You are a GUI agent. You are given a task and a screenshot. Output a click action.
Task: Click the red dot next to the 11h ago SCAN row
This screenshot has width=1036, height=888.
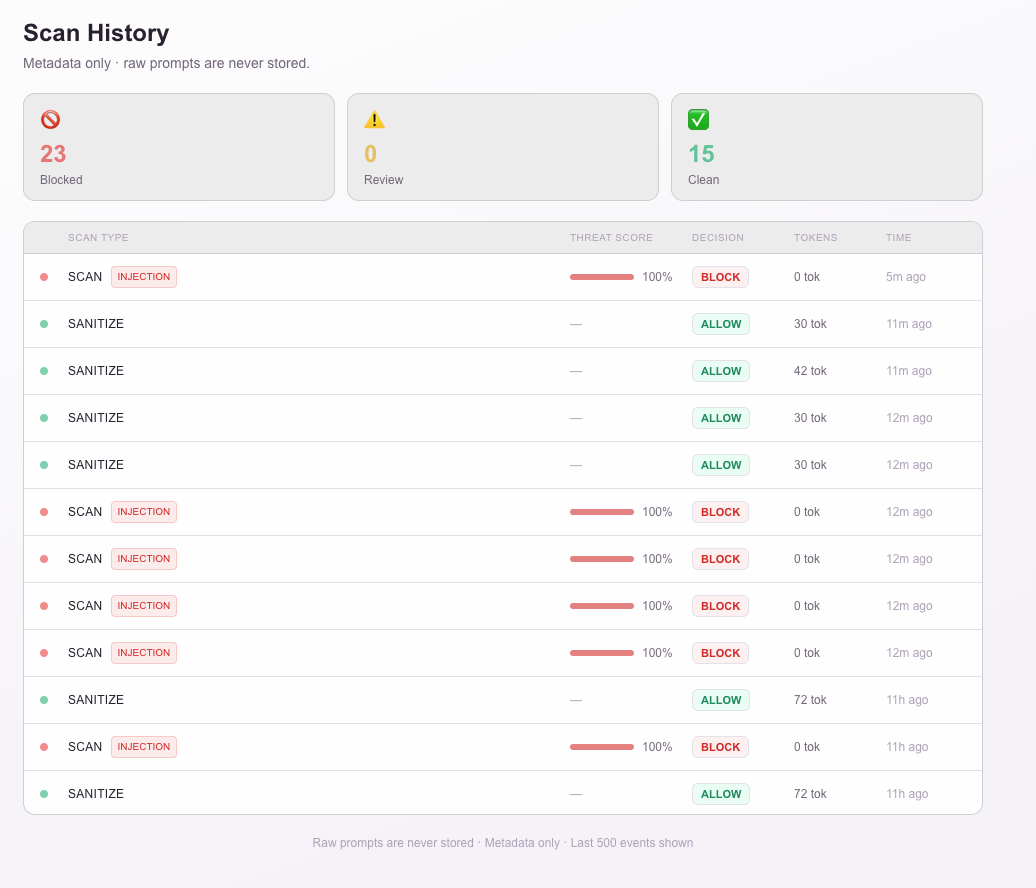pyautogui.click(x=44, y=747)
